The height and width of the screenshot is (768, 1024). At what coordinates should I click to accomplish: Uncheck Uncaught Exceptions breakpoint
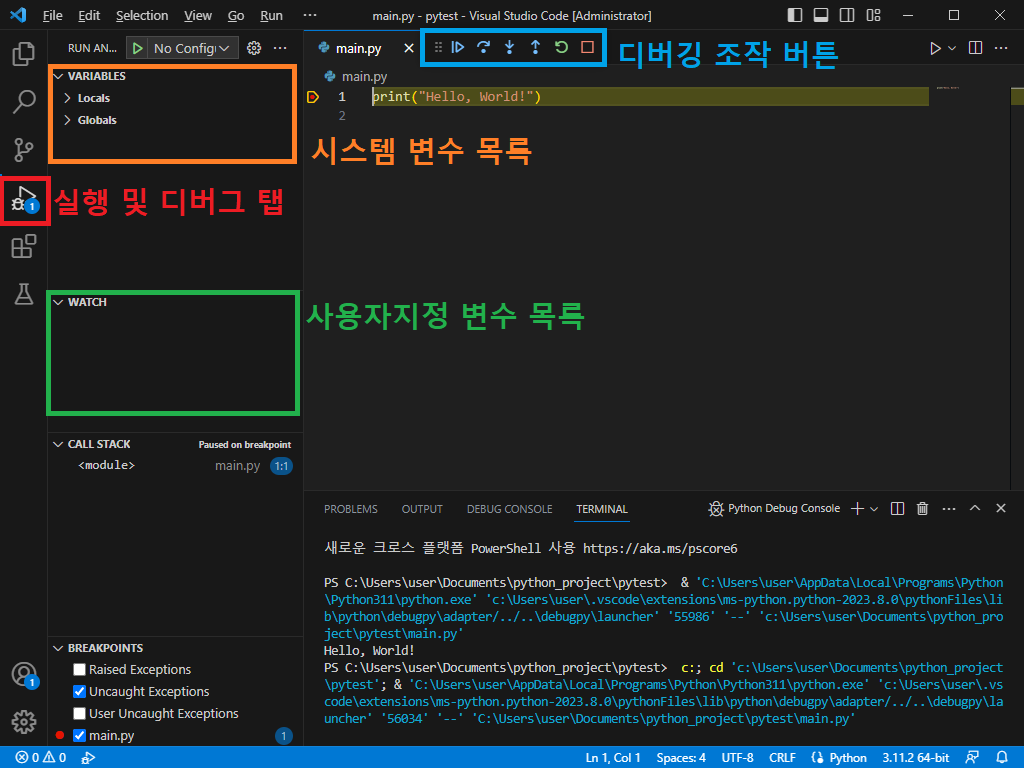click(x=80, y=692)
